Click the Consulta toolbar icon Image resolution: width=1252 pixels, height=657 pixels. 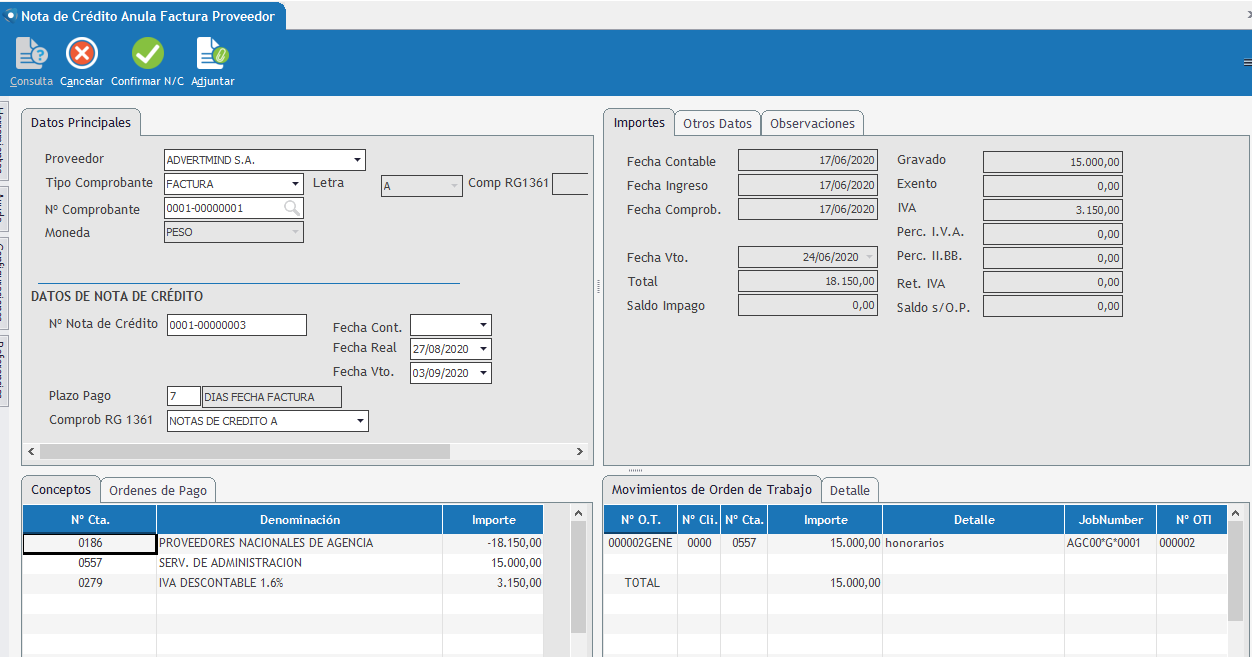[x=31, y=54]
